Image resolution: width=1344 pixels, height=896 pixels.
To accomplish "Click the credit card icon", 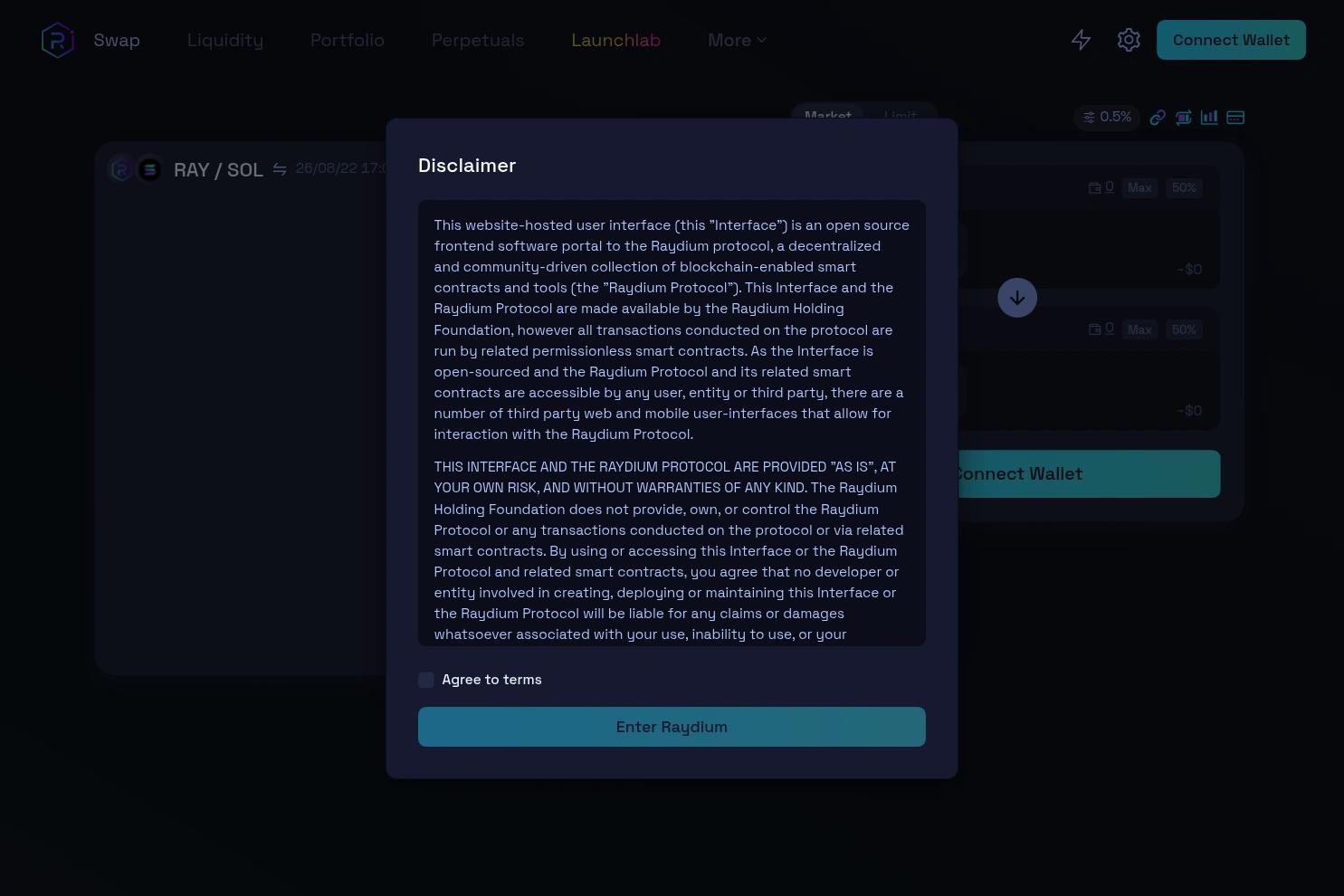I will tap(1235, 118).
